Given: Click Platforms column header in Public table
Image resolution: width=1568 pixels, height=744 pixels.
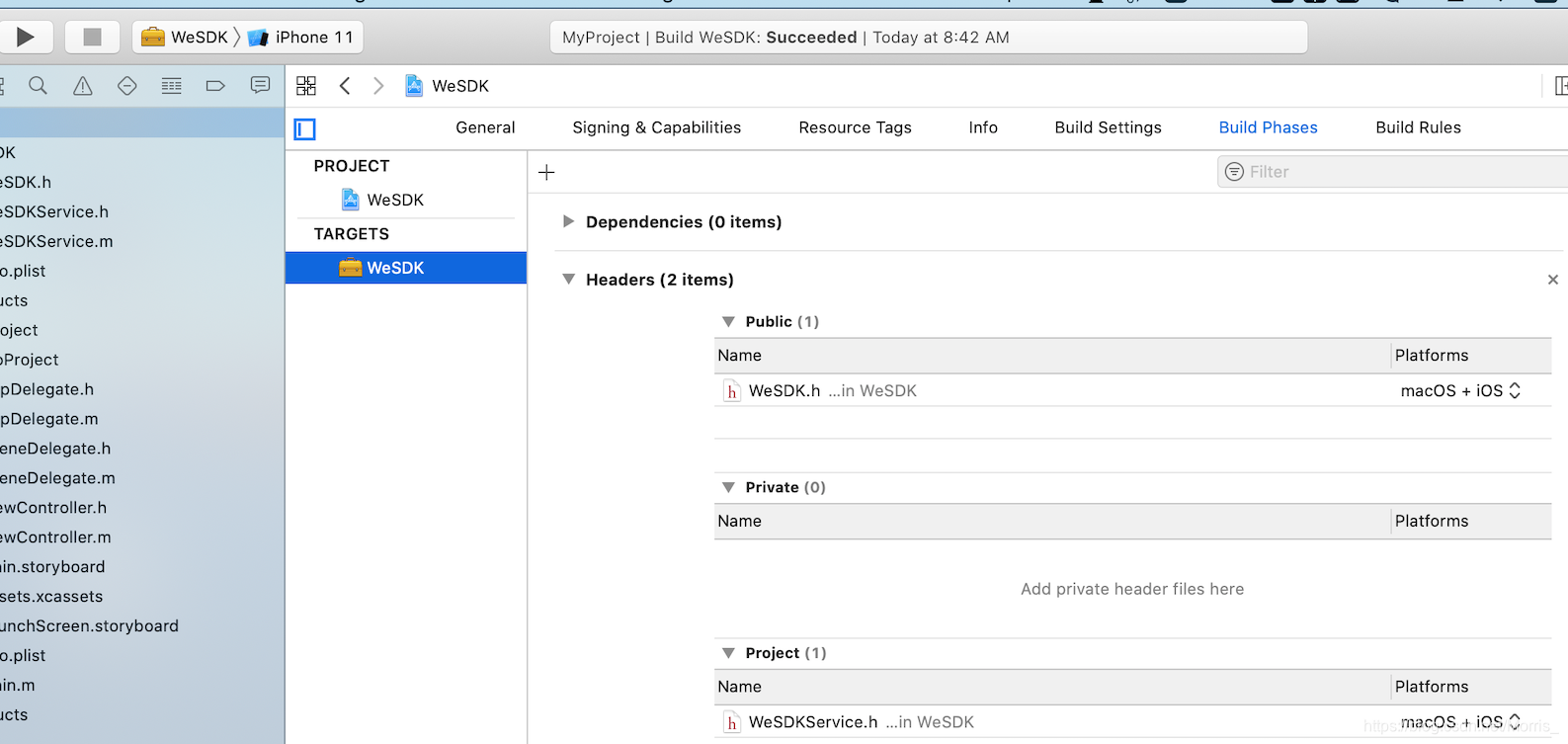Looking at the screenshot, I should 1471,356.
